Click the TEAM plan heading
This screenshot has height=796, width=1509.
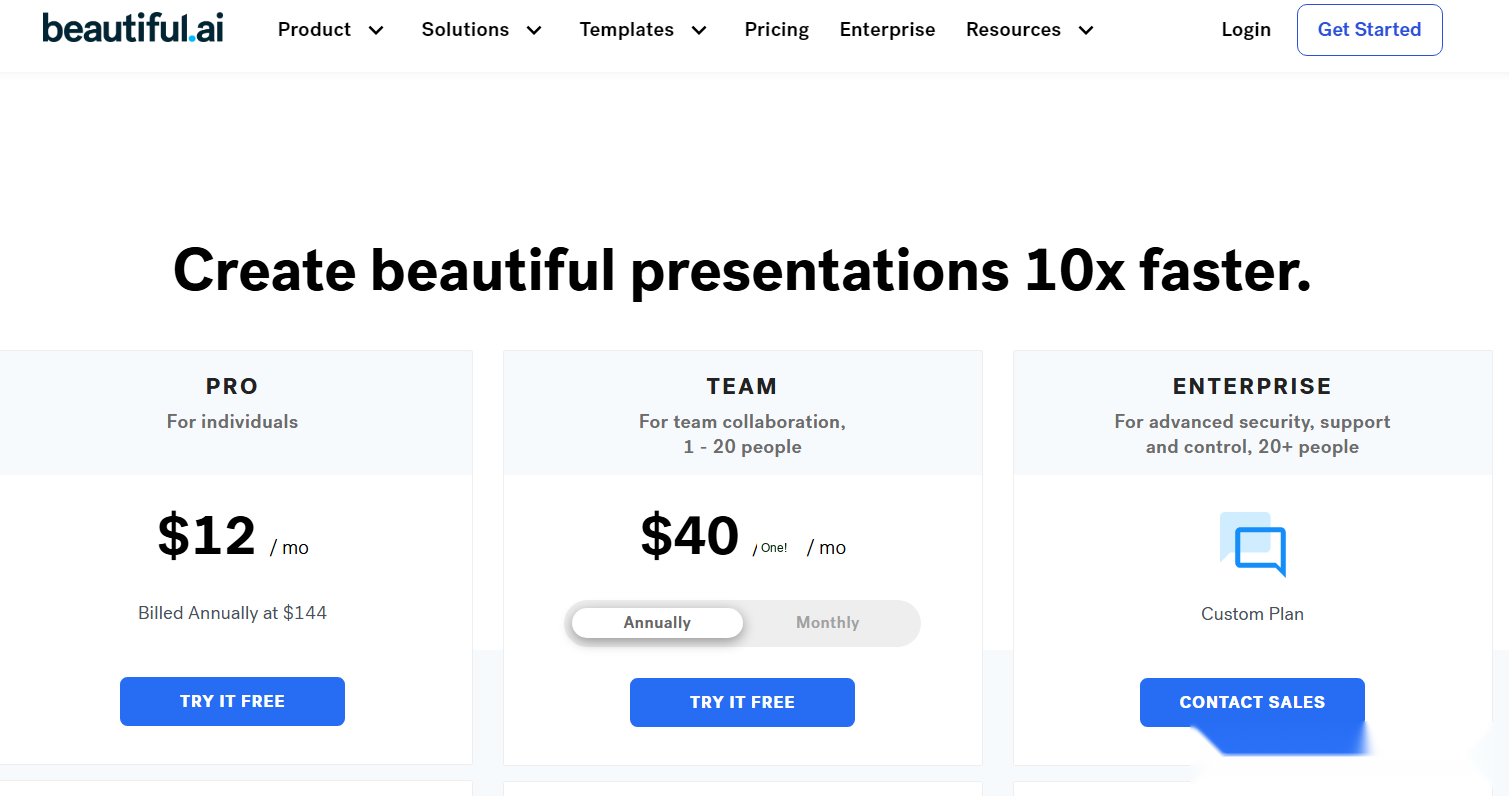pyautogui.click(x=742, y=386)
